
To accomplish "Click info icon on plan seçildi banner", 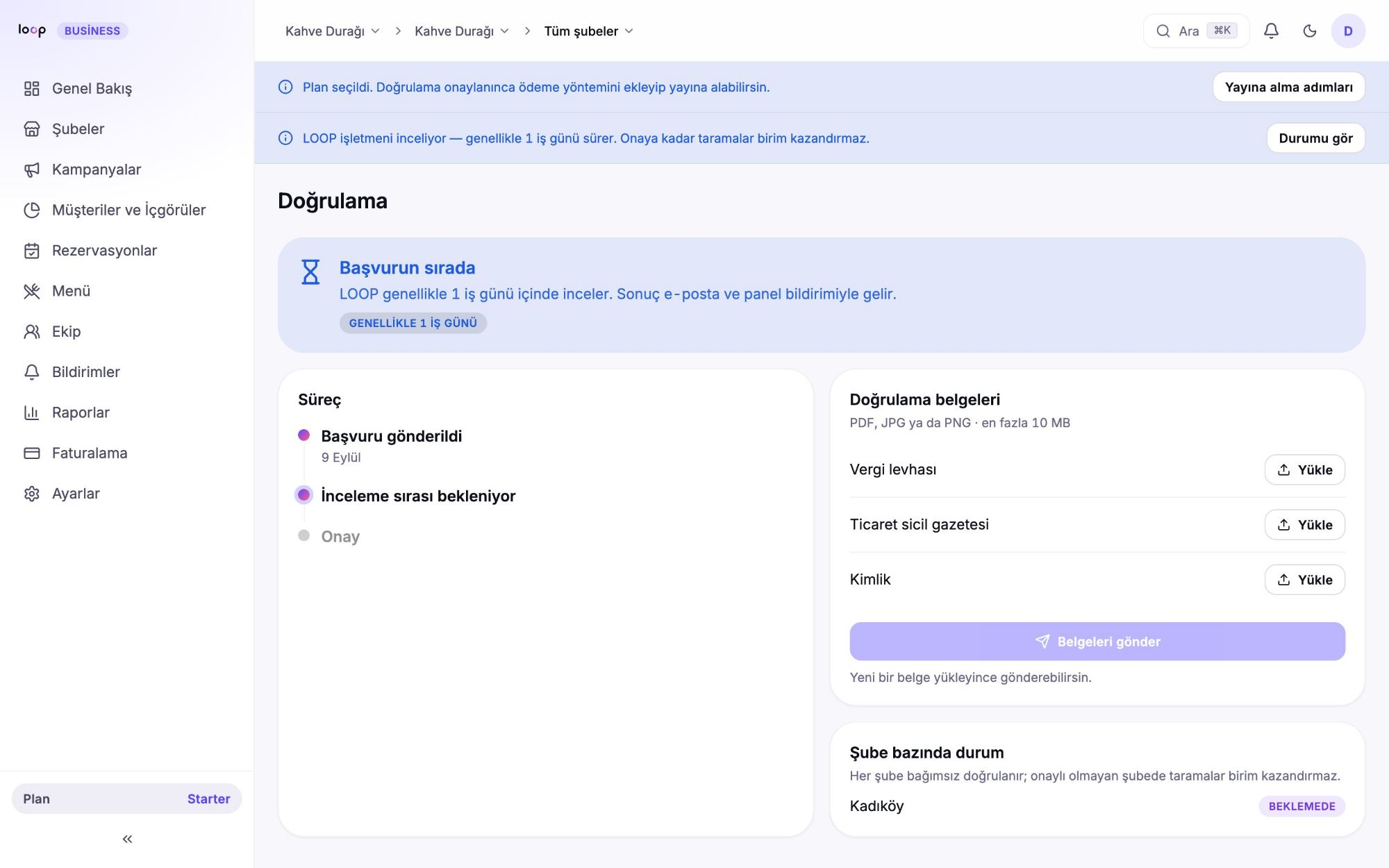I will [285, 87].
